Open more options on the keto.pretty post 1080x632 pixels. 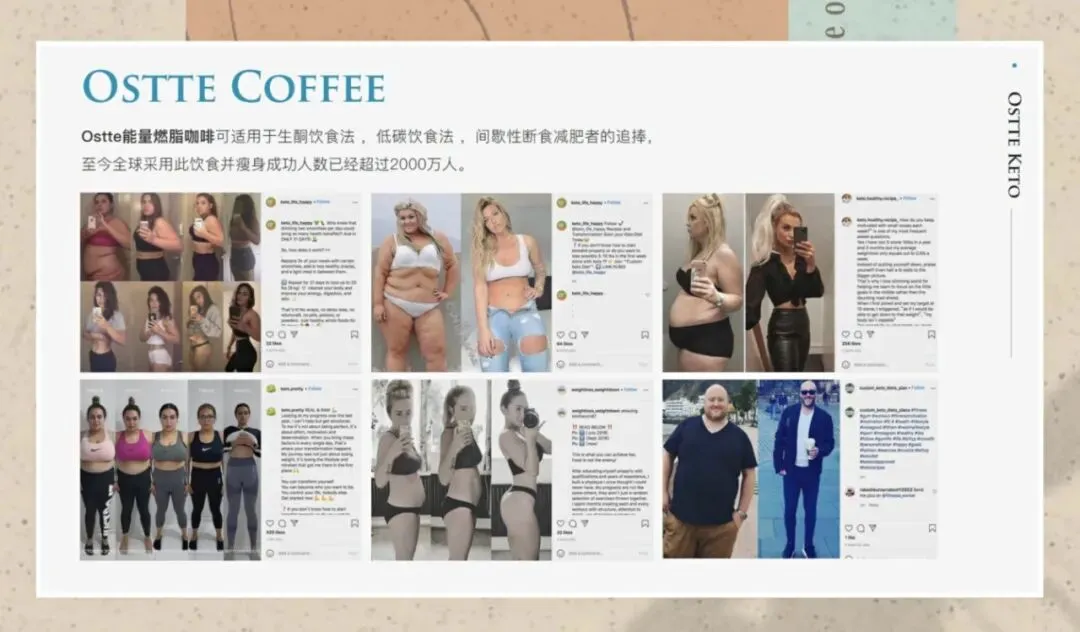[x=355, y=389]
